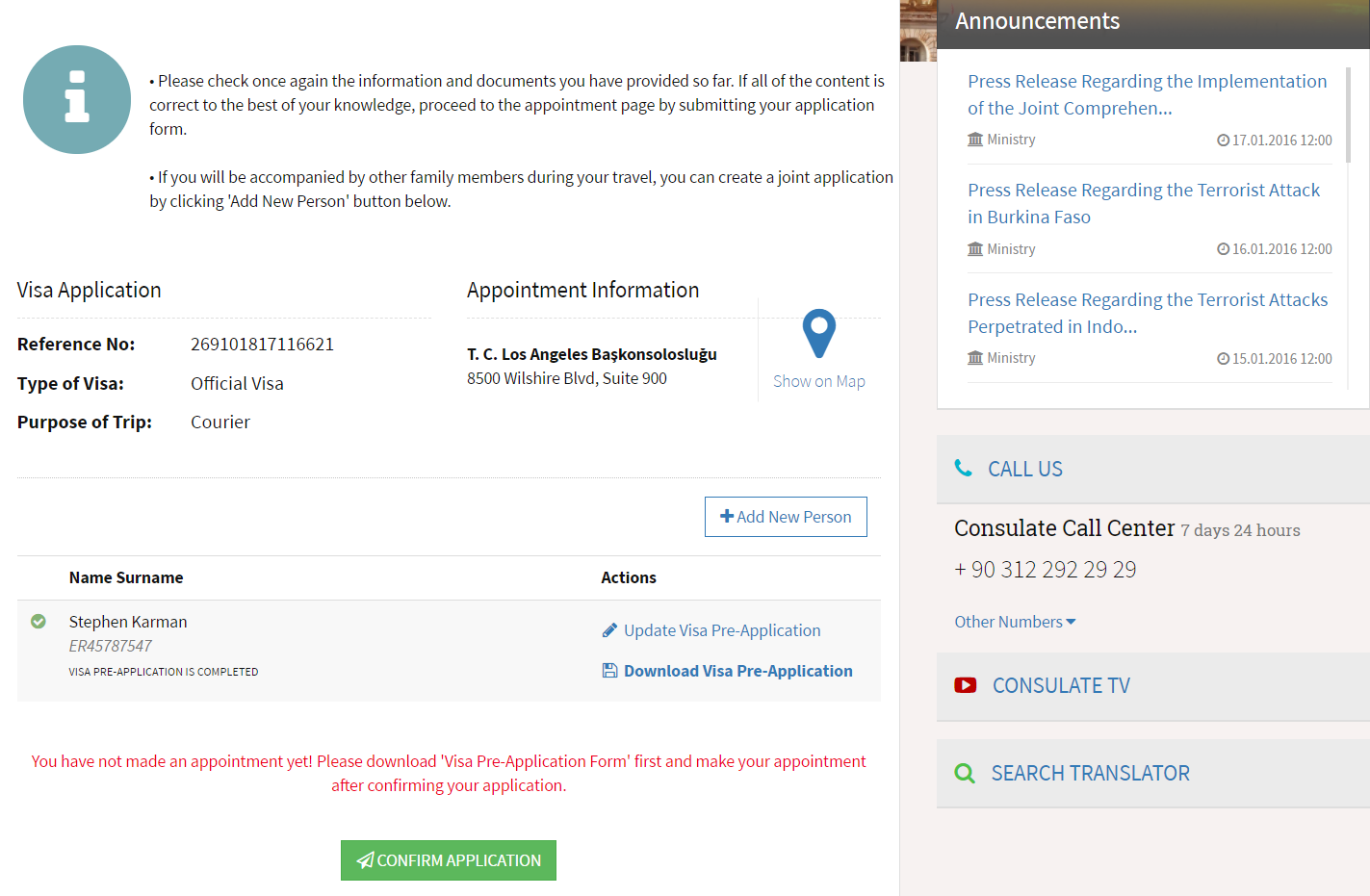Click address 8500 Wilshire Blvd, Suite 900

click(567, 378)
